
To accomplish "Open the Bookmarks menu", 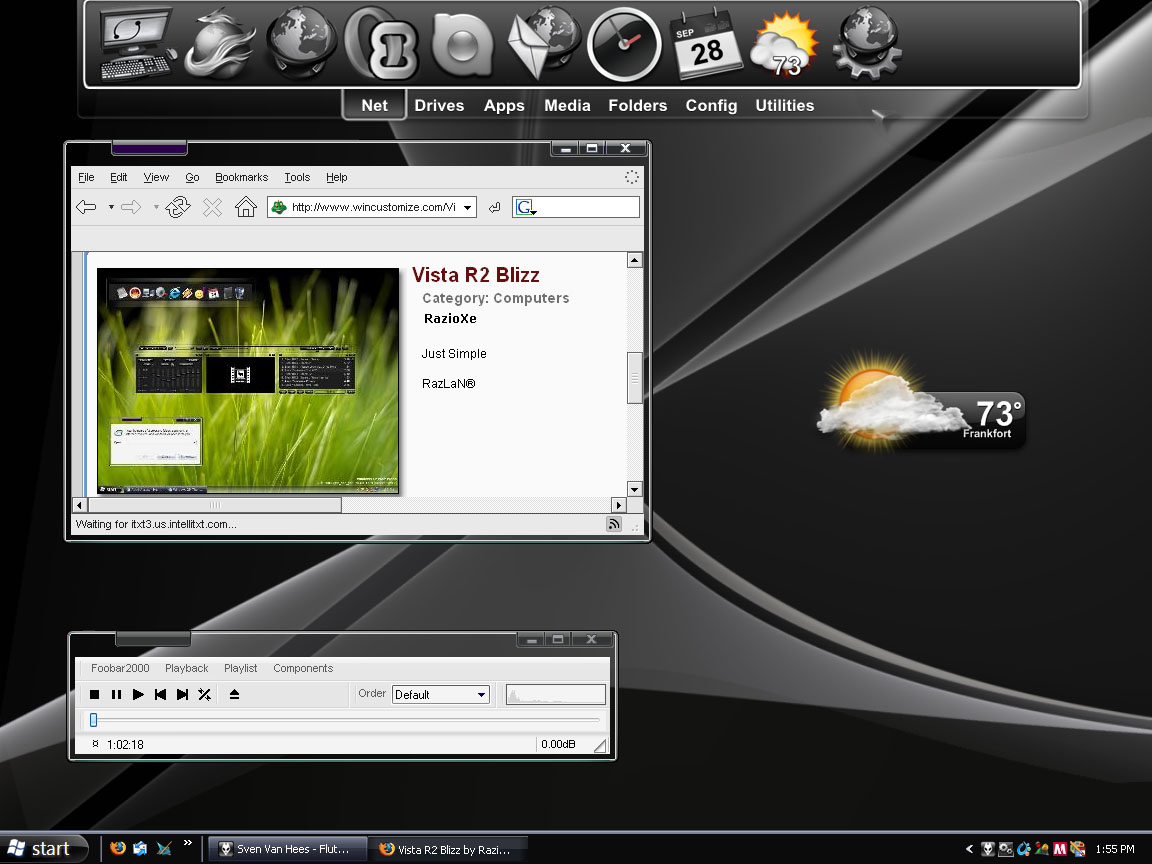I will click(x=242, y=177).
